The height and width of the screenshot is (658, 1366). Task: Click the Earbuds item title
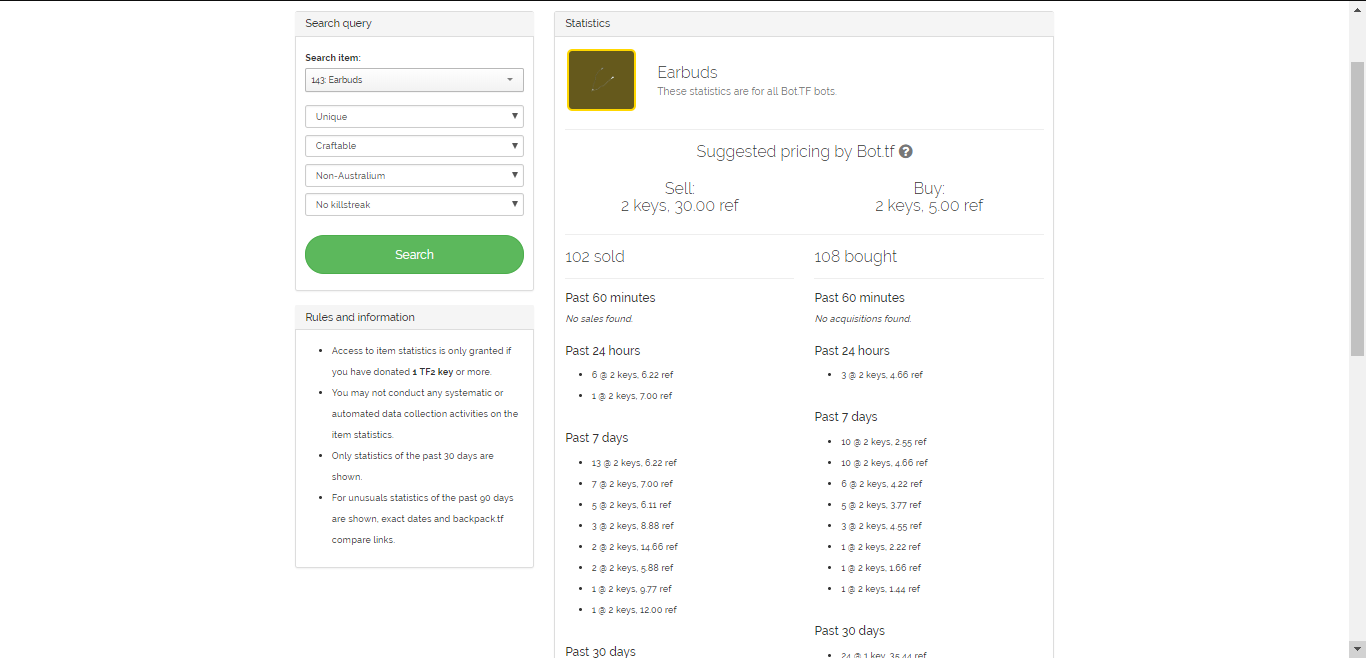click(687, 72)
